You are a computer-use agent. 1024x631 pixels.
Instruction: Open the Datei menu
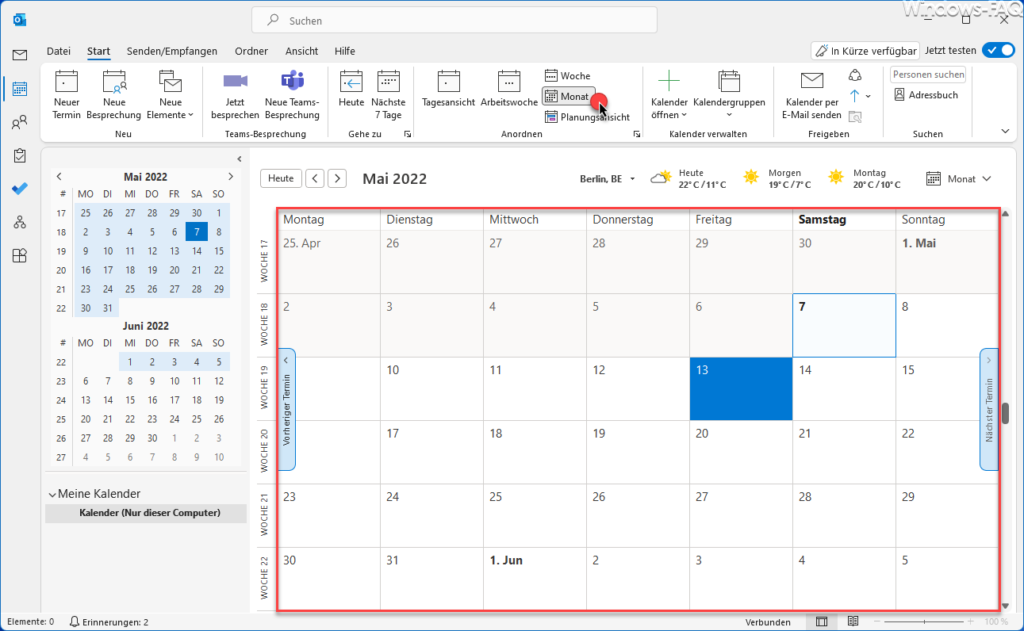(58, 51)
